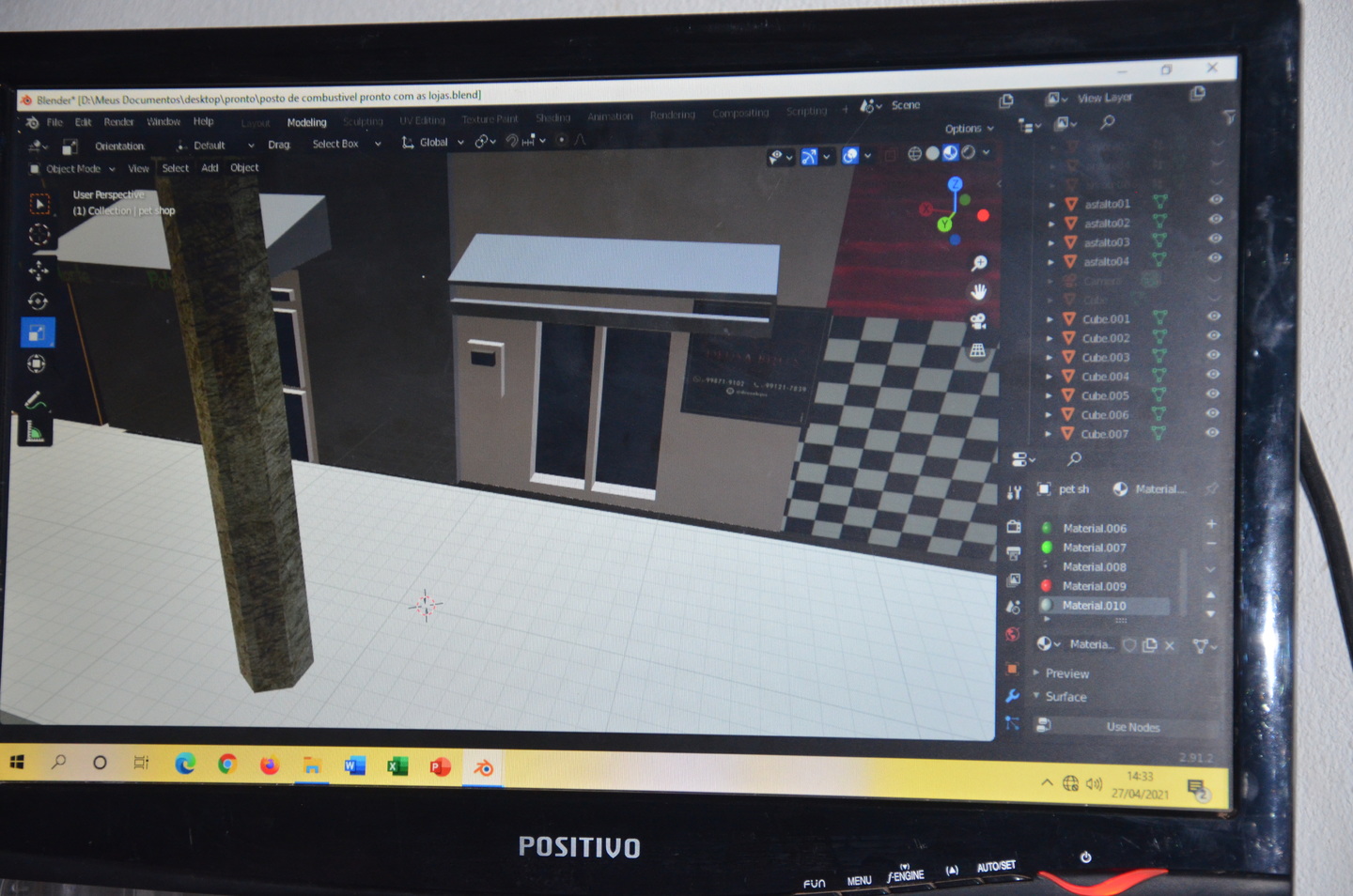Click the Use Nodes button
Screen dimensions: 1353x896
[x=1132, y=727]
